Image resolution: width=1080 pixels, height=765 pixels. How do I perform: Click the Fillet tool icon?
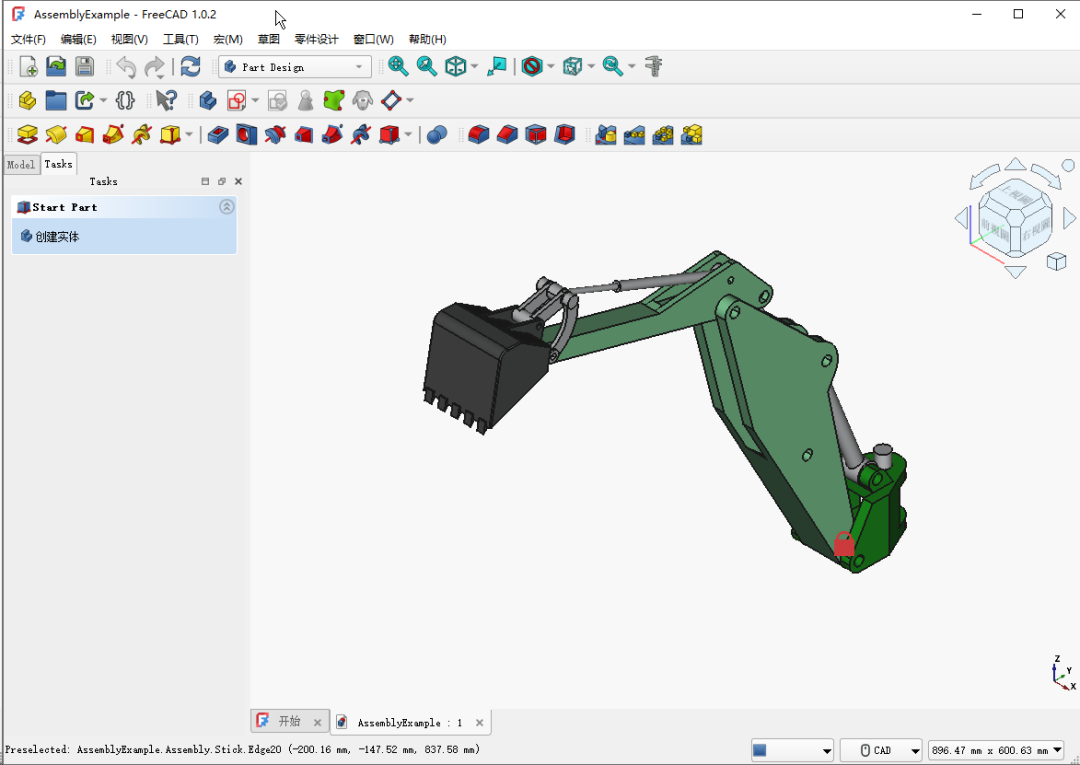(x=479, y=134)
